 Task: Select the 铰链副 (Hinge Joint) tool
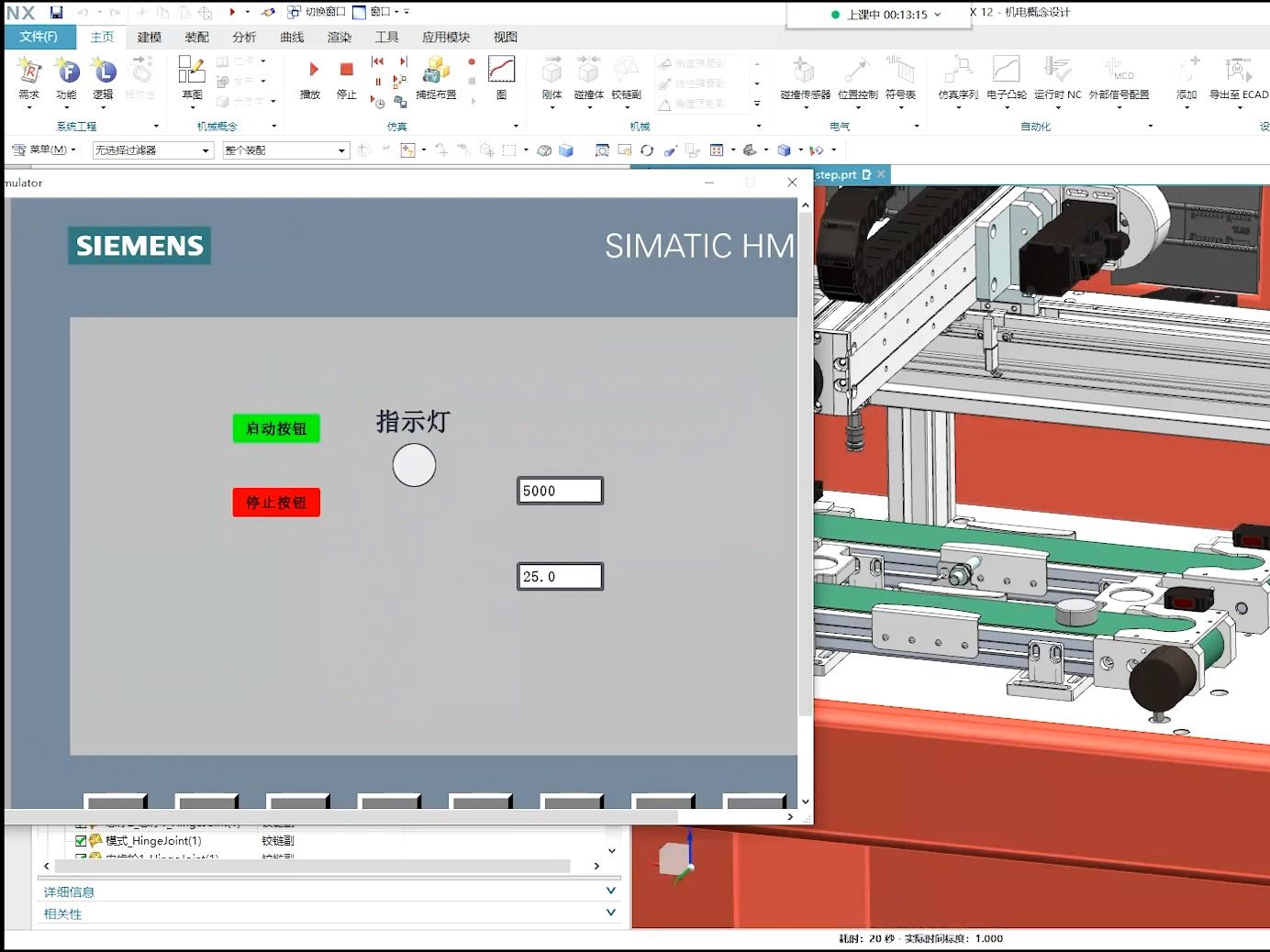[x=627, y=81]
